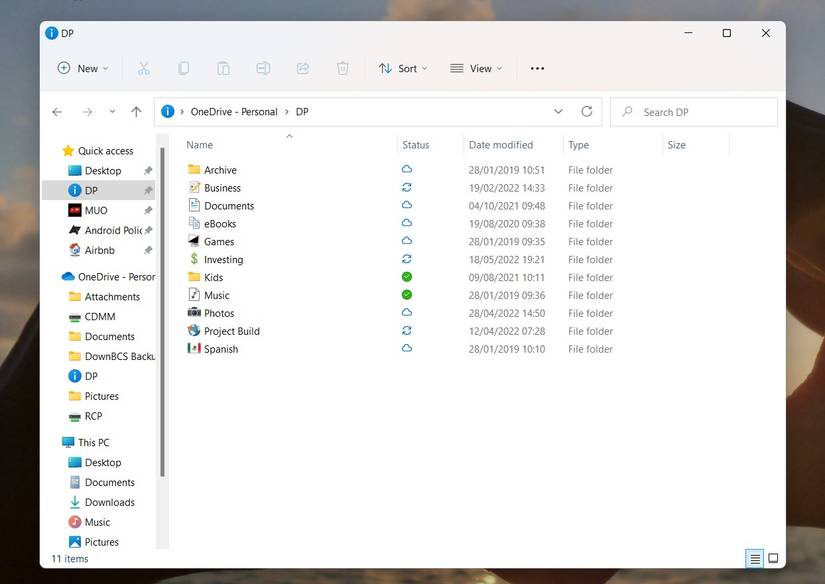Delete selection using the trash icon
The image size is (825, 584).
[x=341, y=68]
